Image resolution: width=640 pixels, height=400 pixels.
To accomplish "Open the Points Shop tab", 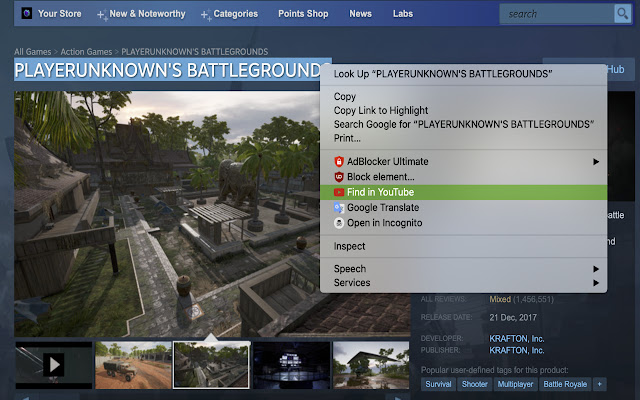I will 303,14.
